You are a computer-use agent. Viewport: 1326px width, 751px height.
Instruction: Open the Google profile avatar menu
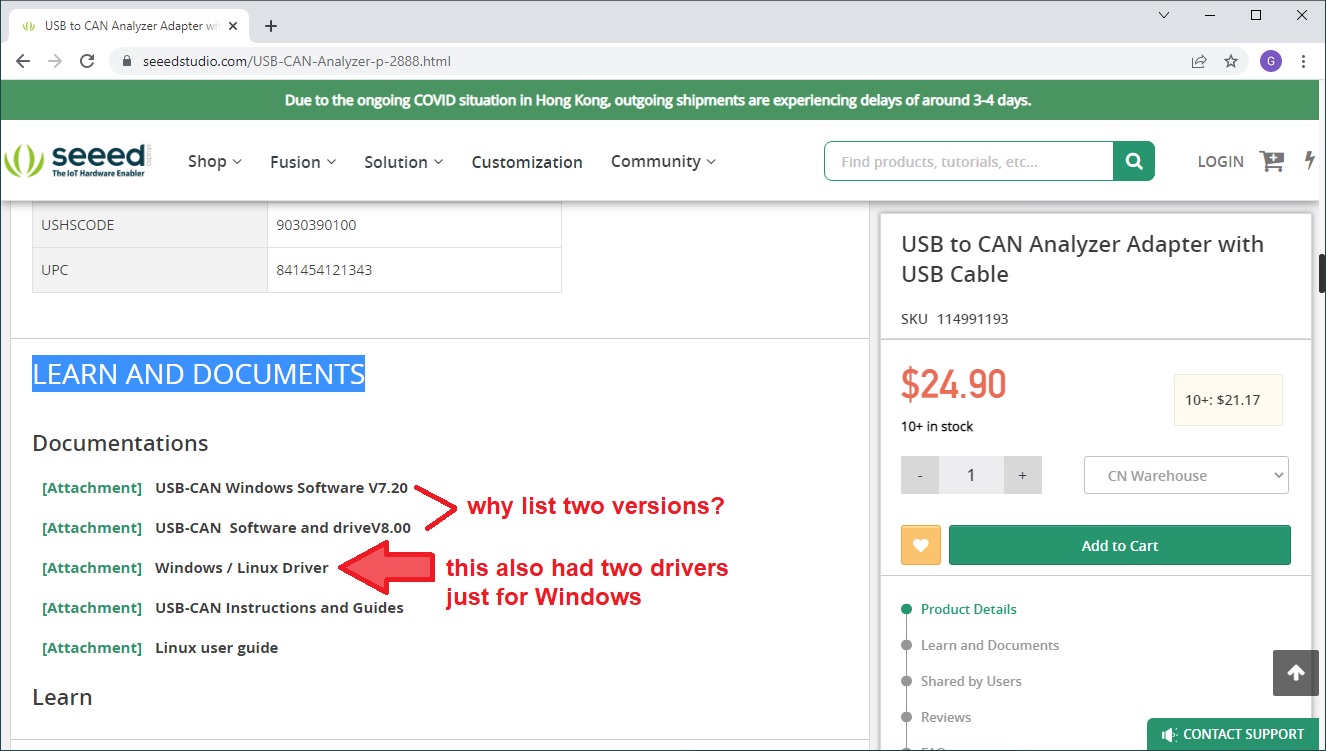1271,61
